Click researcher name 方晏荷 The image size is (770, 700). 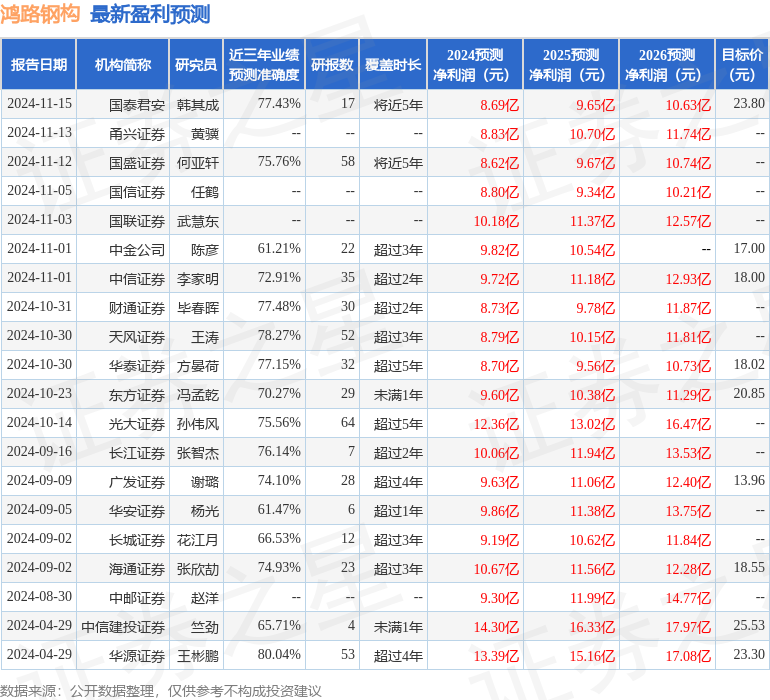click(x=198, y=366)
